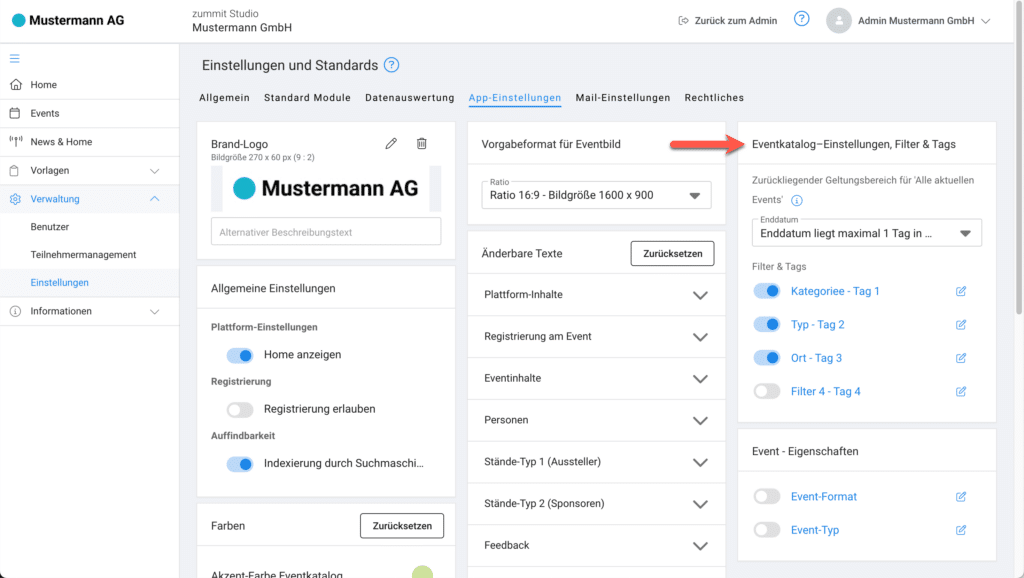Enable the Registrierung erlauben toggle
This screenshot has width=1024, height=578.
[240, 409]
